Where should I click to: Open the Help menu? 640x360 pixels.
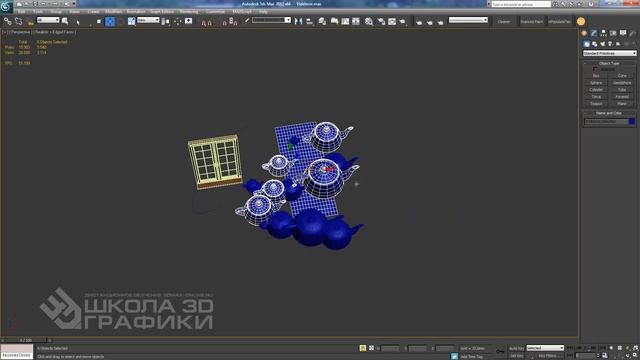pos(263,11)
